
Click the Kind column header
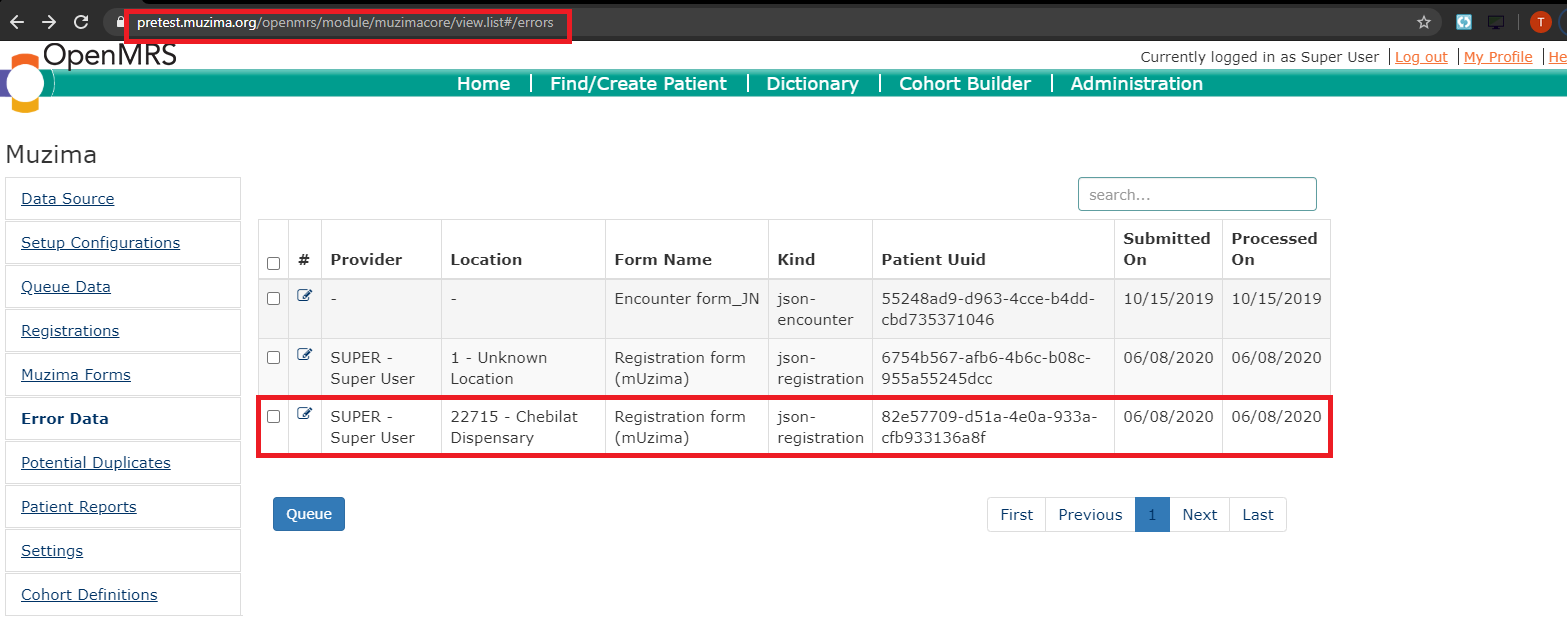[x=796, y=260]
